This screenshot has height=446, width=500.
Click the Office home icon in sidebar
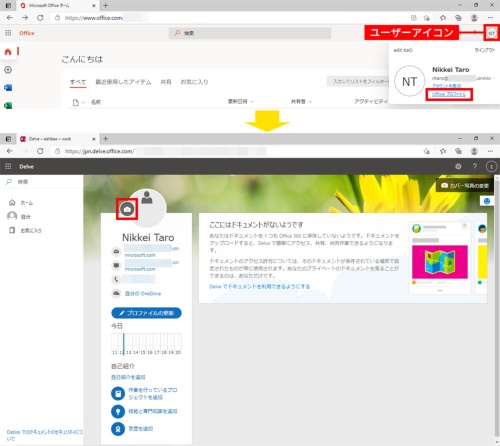(8, 52)
